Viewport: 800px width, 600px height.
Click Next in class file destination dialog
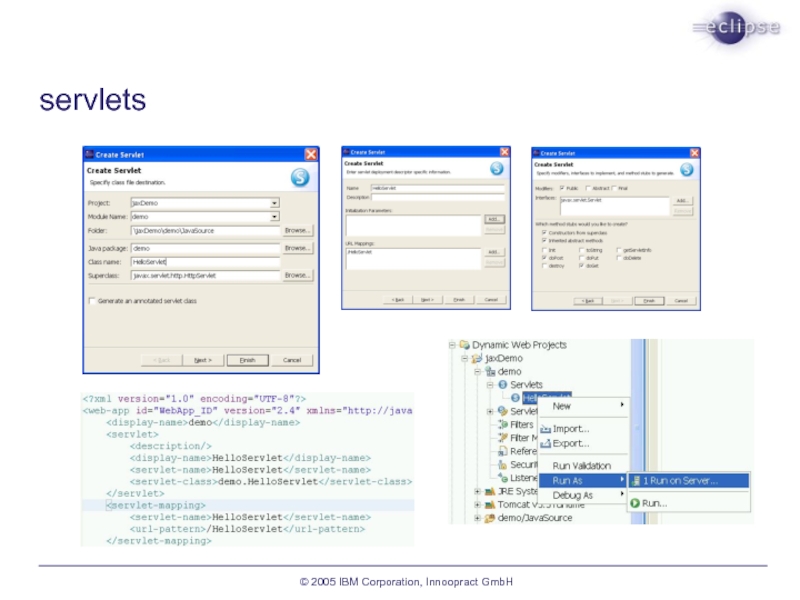pyautogui.click(x=203, y=360)
